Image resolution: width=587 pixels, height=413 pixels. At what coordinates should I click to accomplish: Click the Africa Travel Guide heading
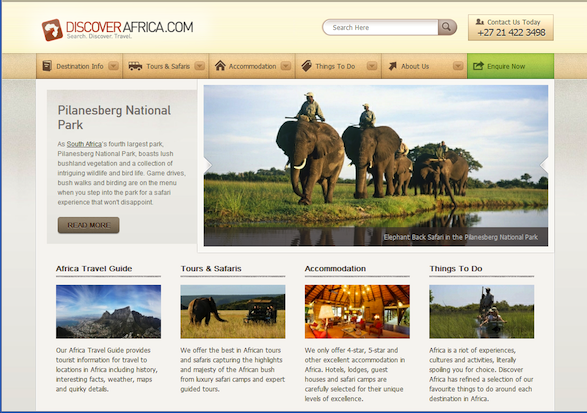94,268
